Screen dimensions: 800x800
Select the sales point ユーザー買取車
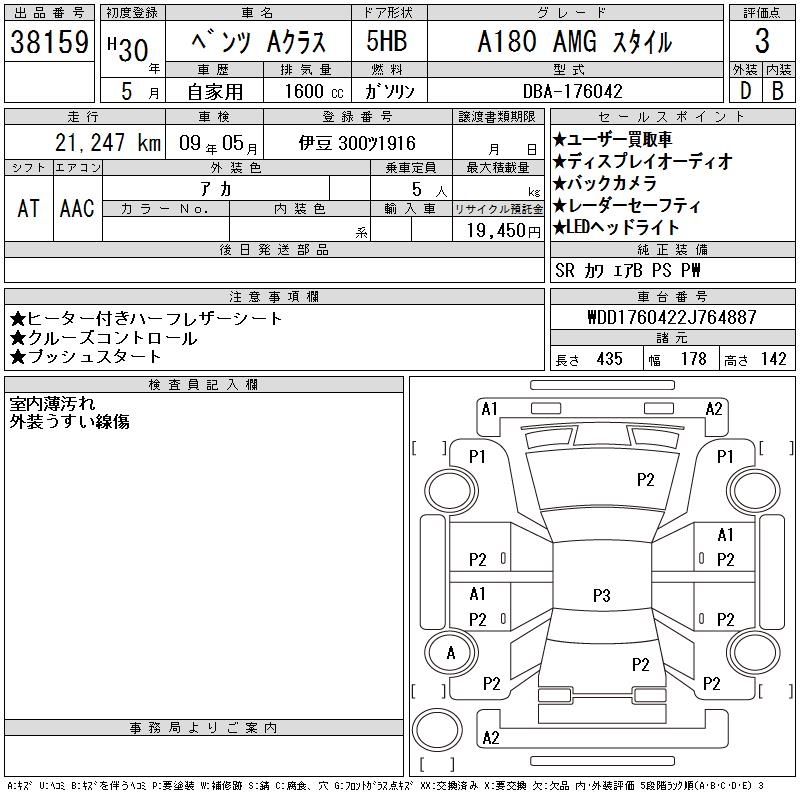pos(612,139)
